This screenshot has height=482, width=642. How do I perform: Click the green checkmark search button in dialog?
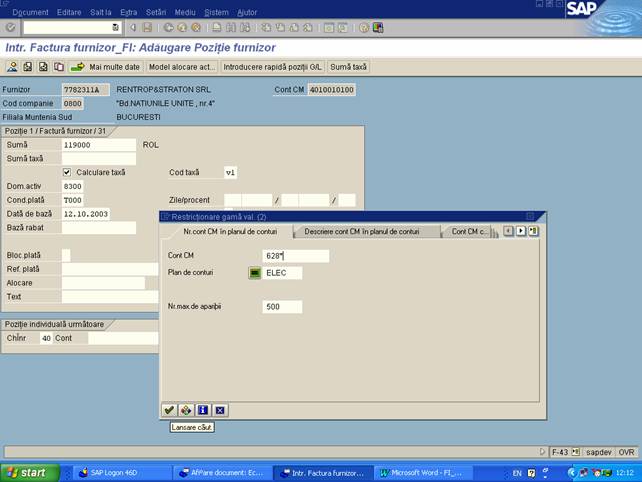coord(168,409)
